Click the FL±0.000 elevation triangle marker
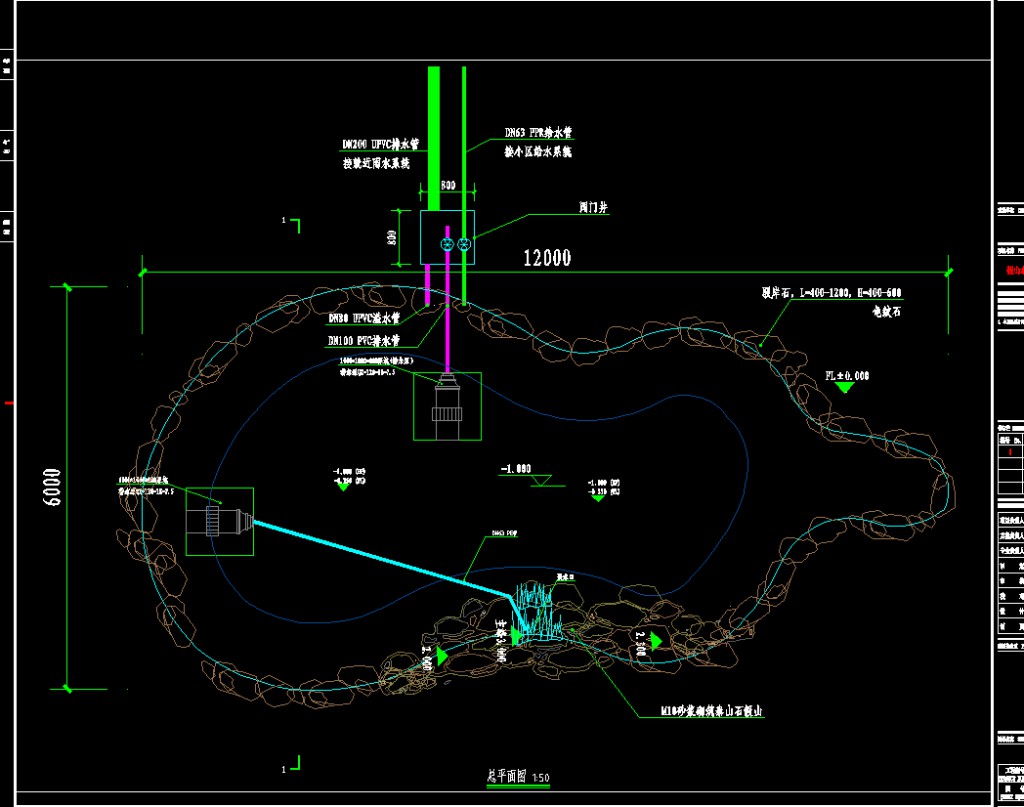Image resolution: width=1024 pixels, height=807 pixels. (845, 387)
